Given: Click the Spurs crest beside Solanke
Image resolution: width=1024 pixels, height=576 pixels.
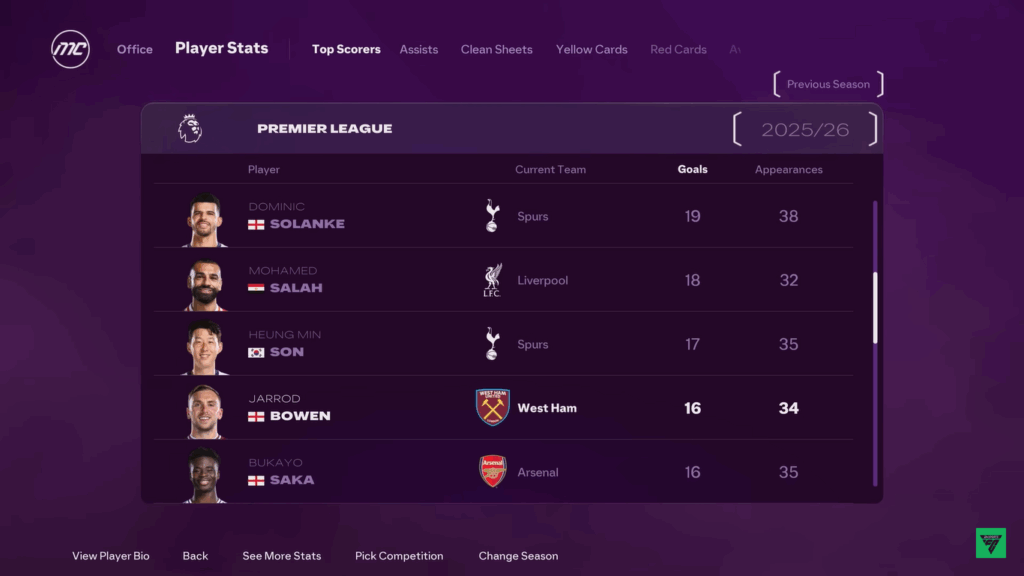Looking at the screenshot, I should 492,216.
